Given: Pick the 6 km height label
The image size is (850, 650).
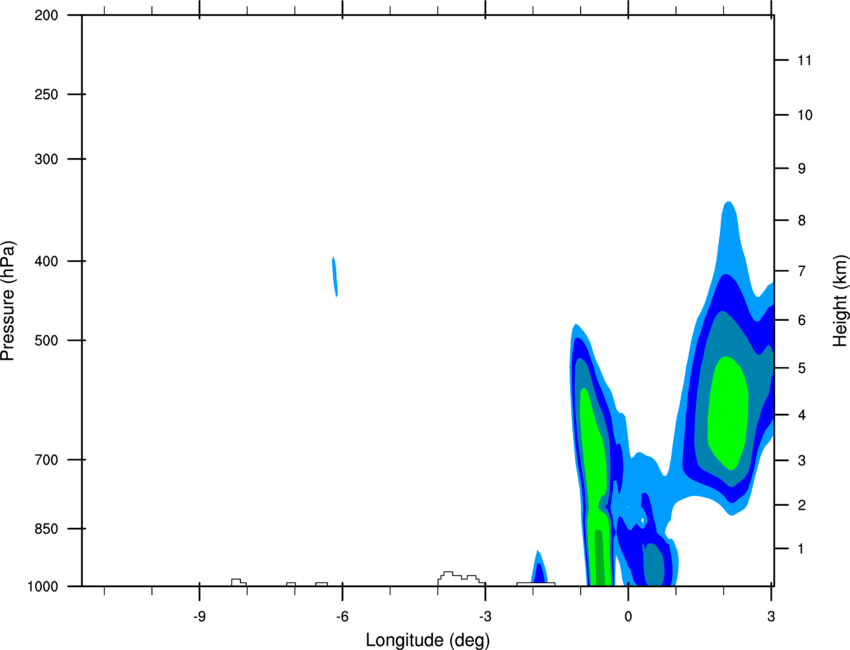Looking at the screenshot, I should click(802, 320).
